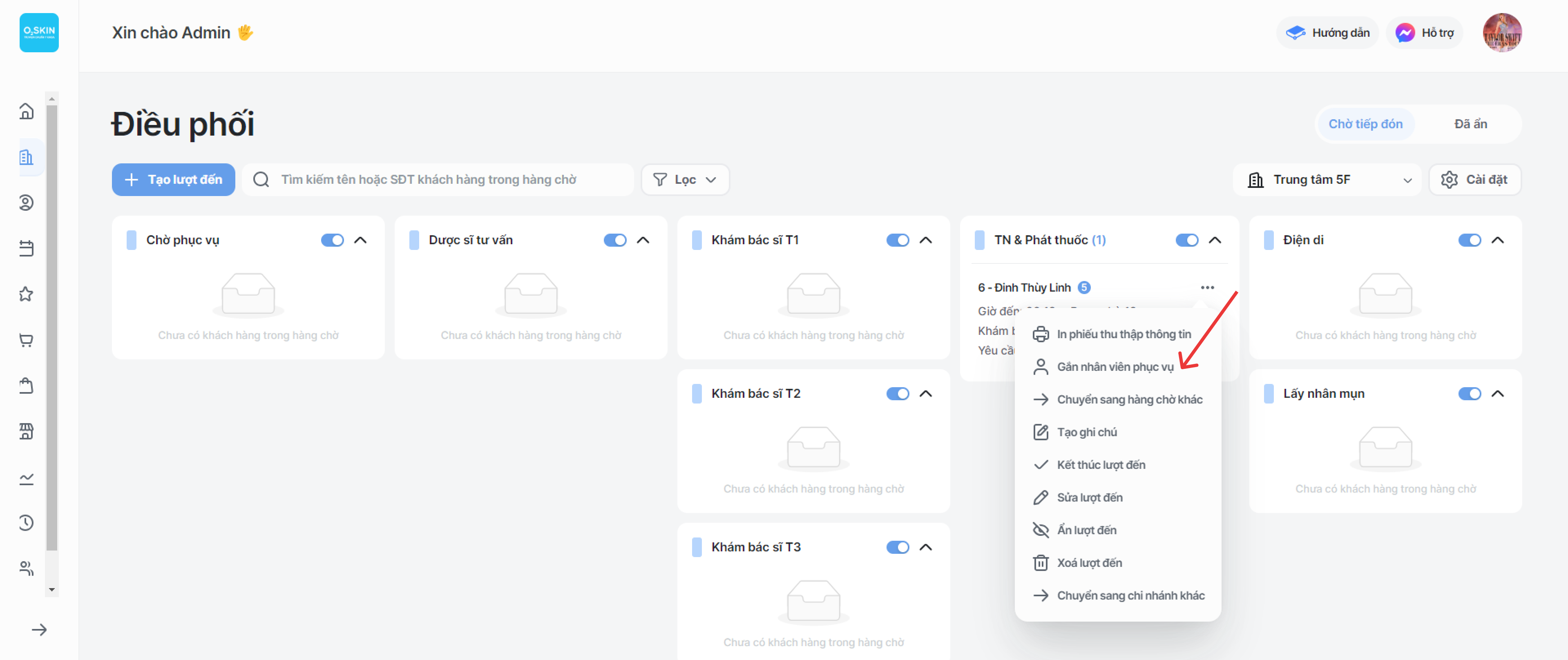This screenshot has height=660, width=1568.
Task: Switch to the Đã ẩn tab
Action: point(1470,124)
